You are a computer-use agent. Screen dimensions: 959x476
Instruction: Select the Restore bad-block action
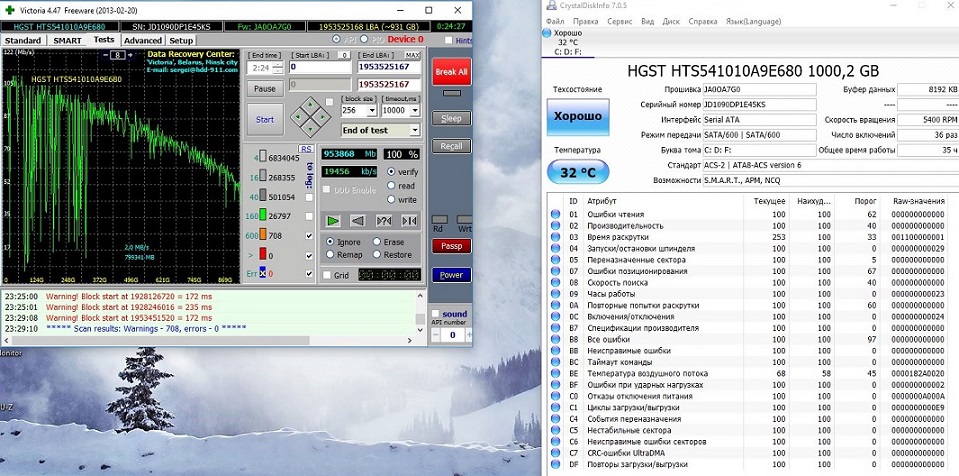pos(377,255)
